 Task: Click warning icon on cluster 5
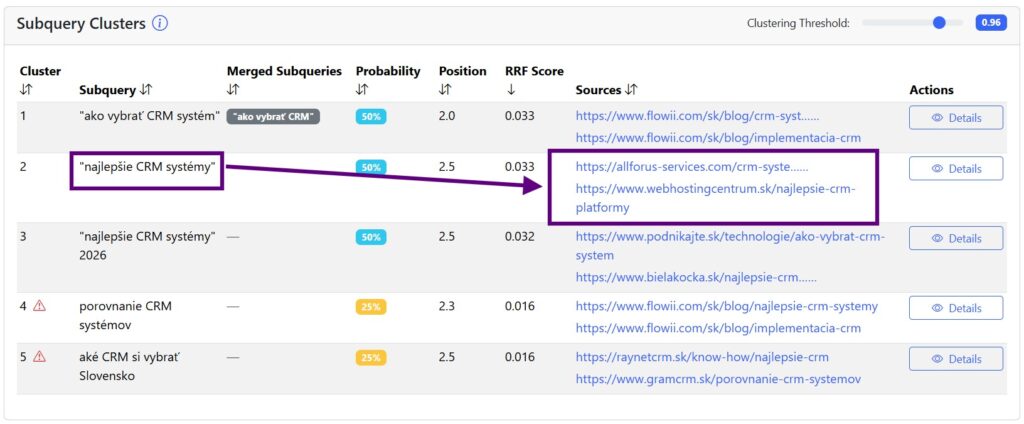[x=39, y=357]
